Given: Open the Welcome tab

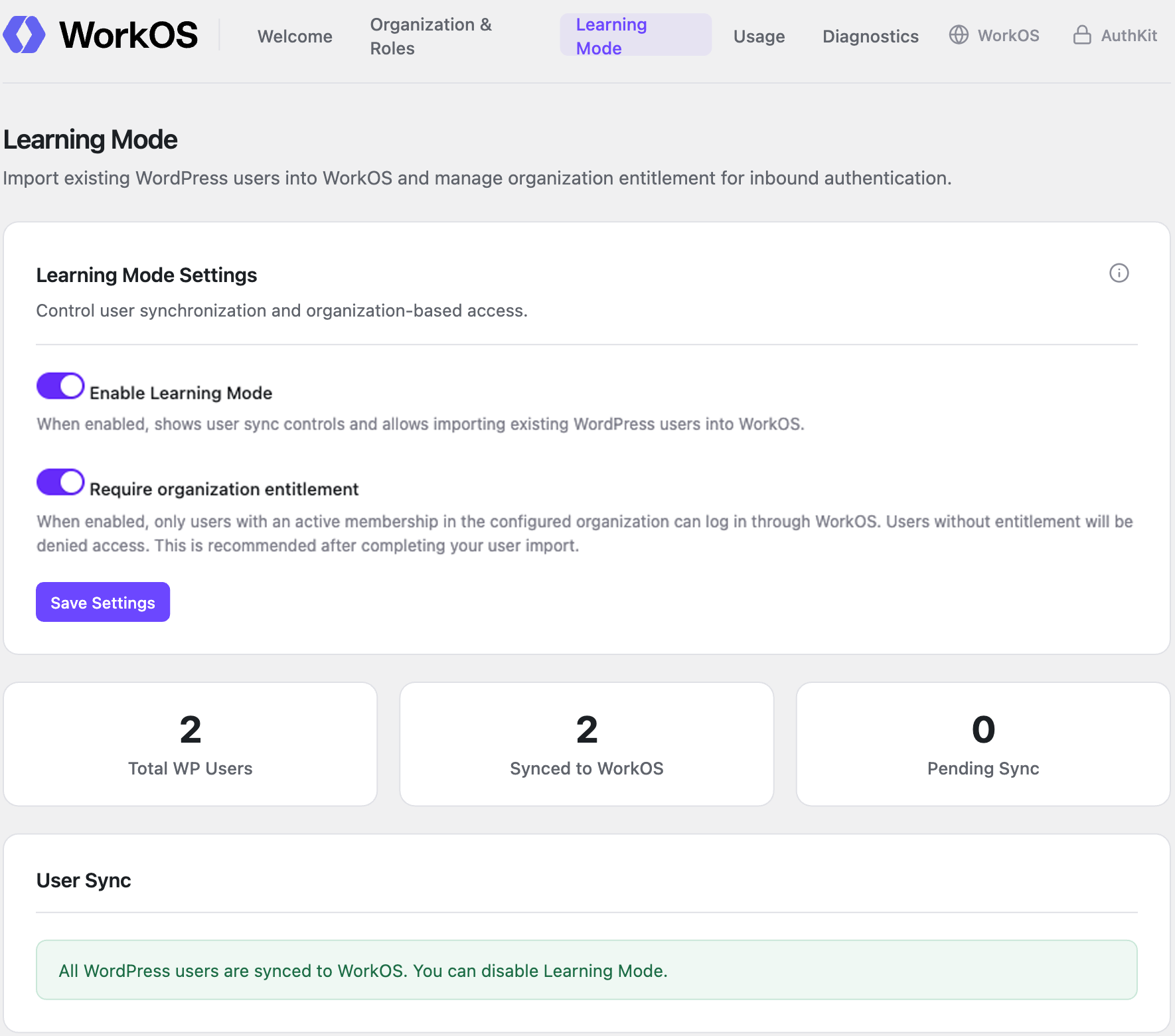Looking at the screenshot, I should [x=295, y=37].
